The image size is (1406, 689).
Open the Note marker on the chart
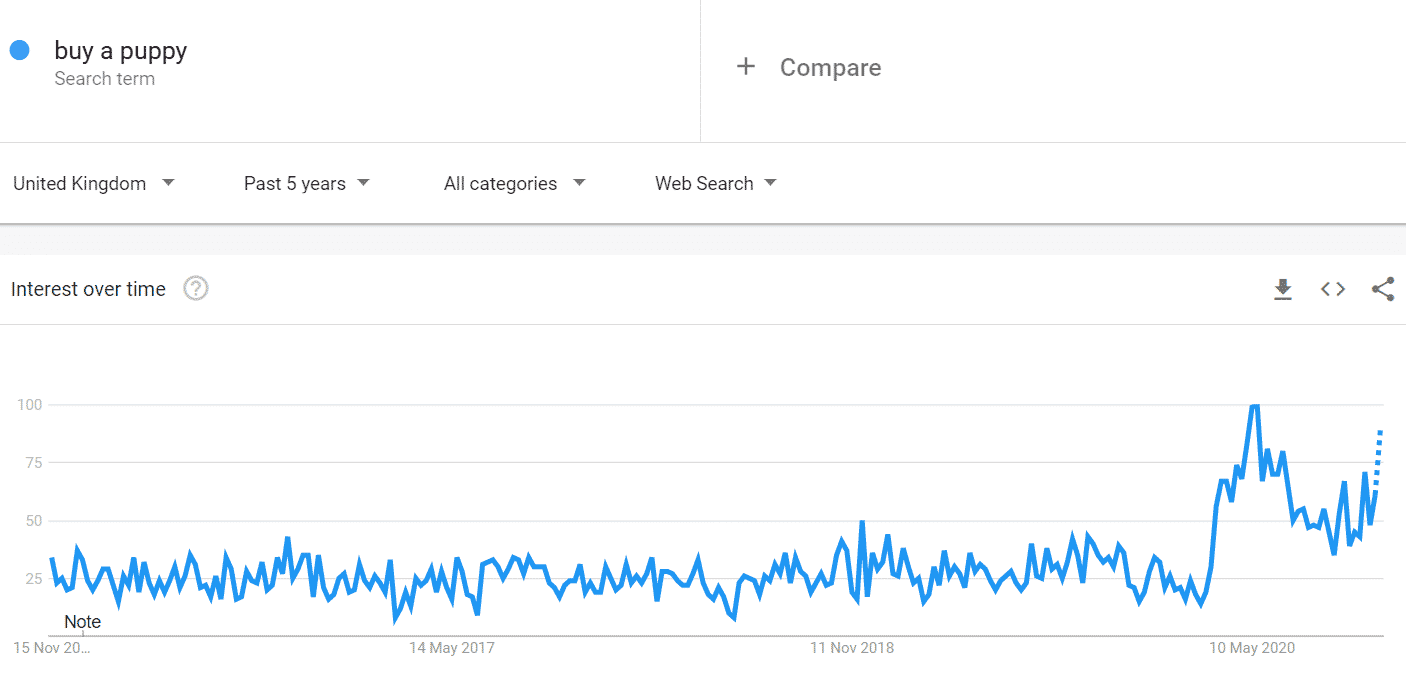point(82,622)
